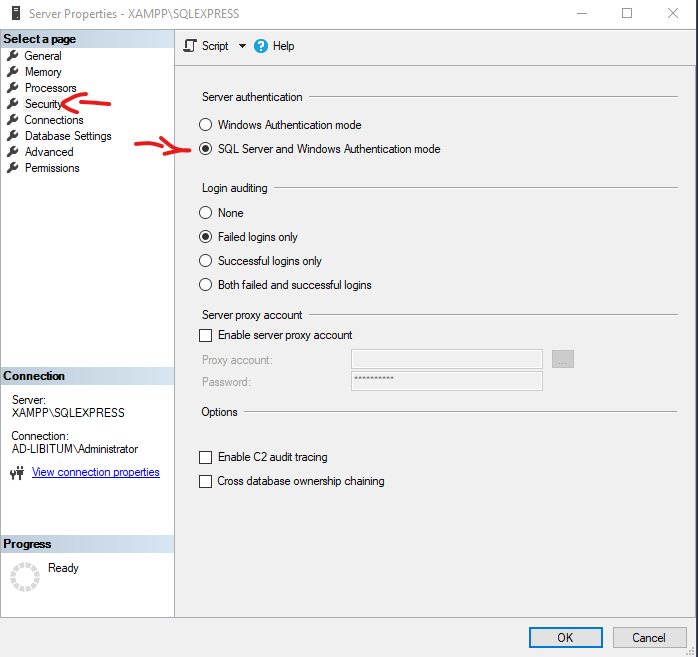Select Windows Authentication mode

pyautogui.click(x=206, y=125)
